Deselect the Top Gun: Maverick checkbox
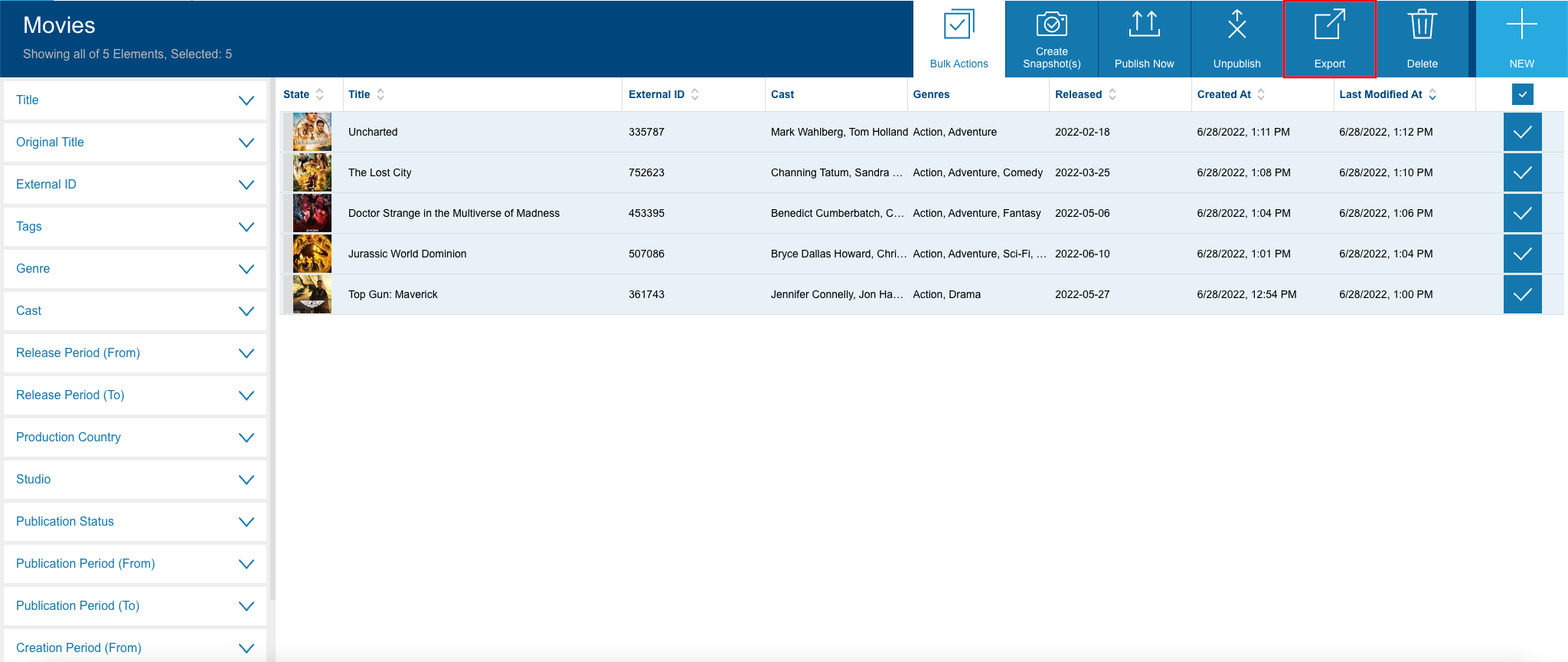 coord(1522,294)
